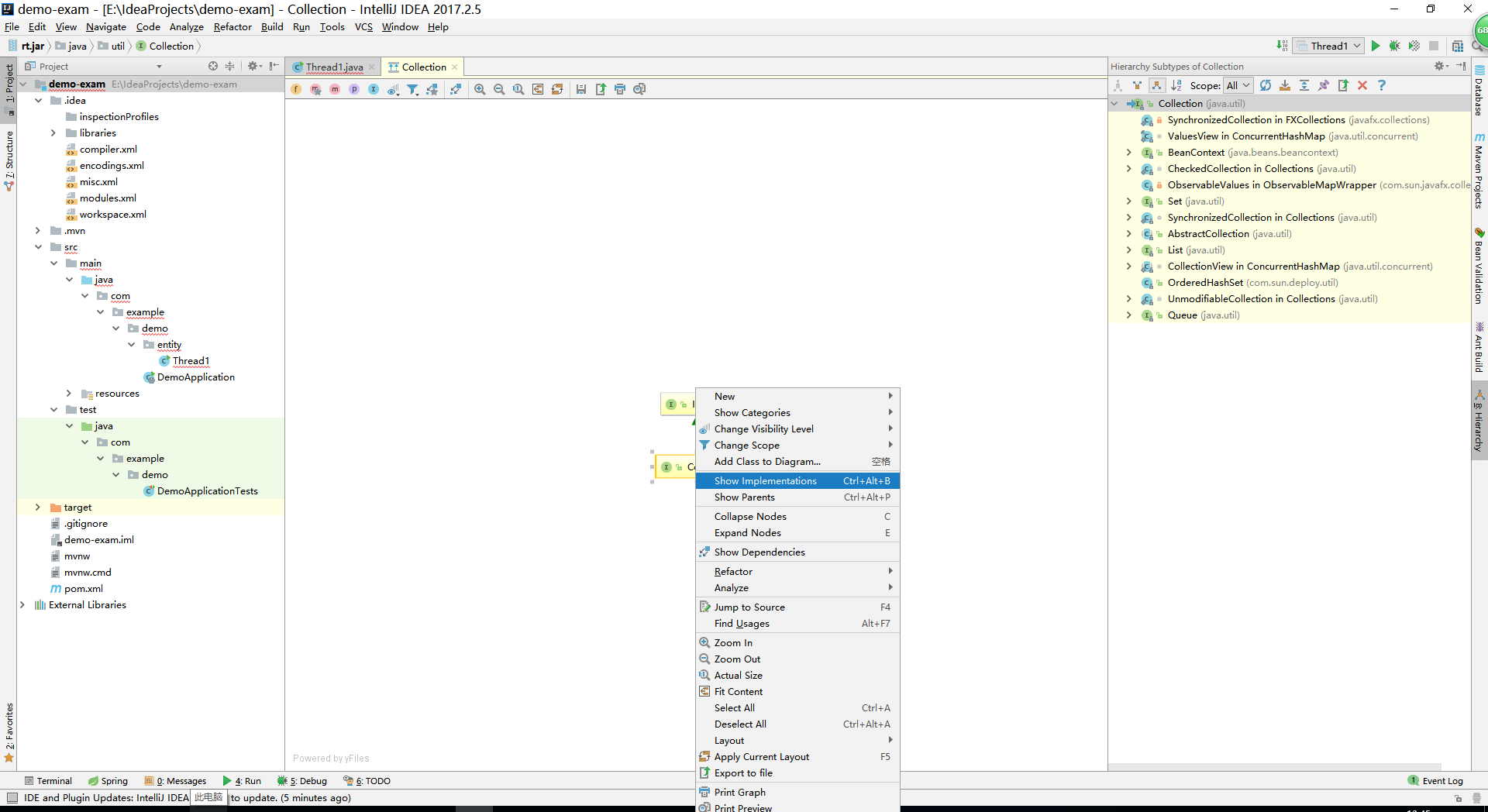Expand AbstractCollection node in hierarchy
This screenshot has height=812, width=1488.
click(1129, 234)
